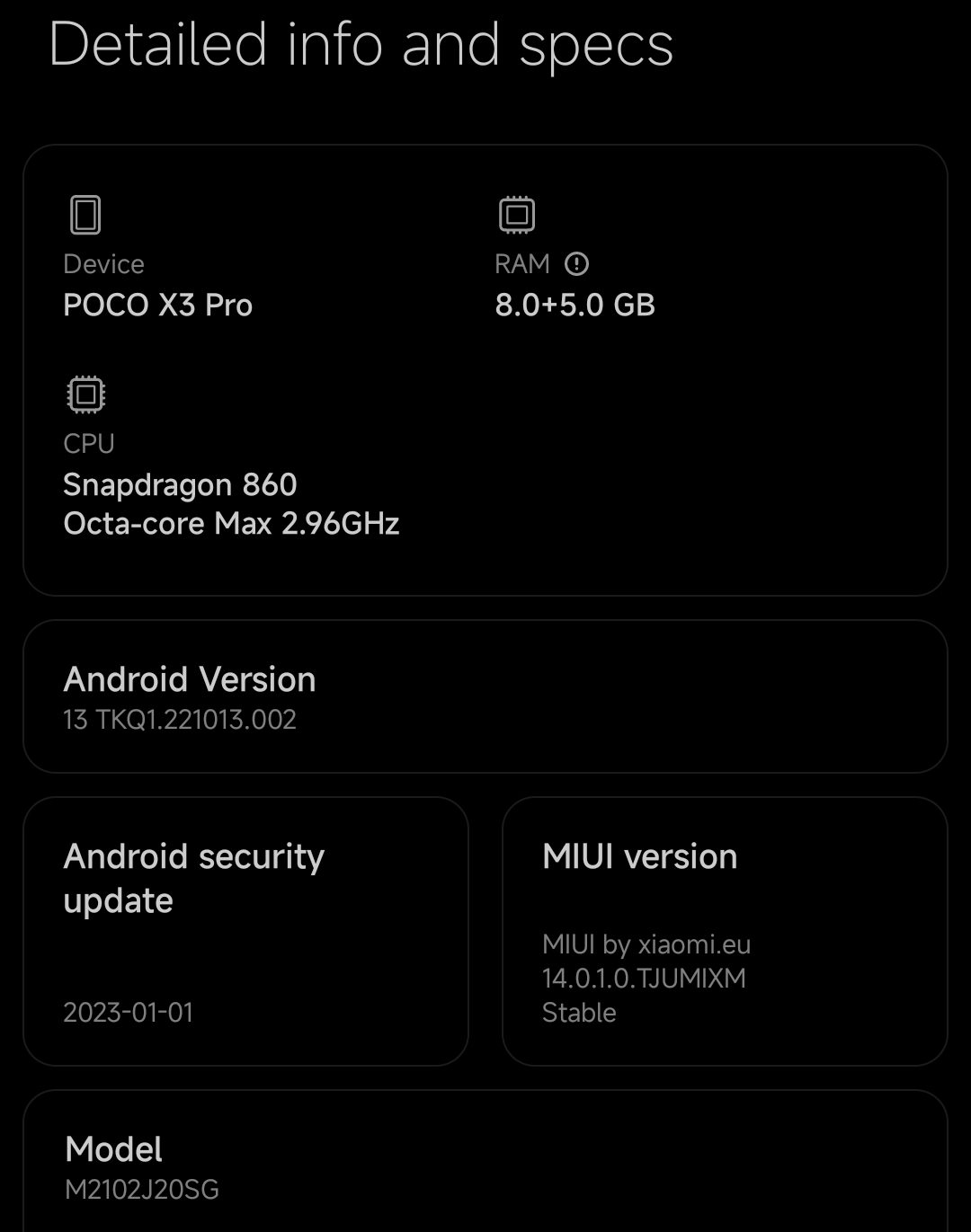
Task: Tap the 8.0+5.0 GB RAM value
Action: (575, 306)
